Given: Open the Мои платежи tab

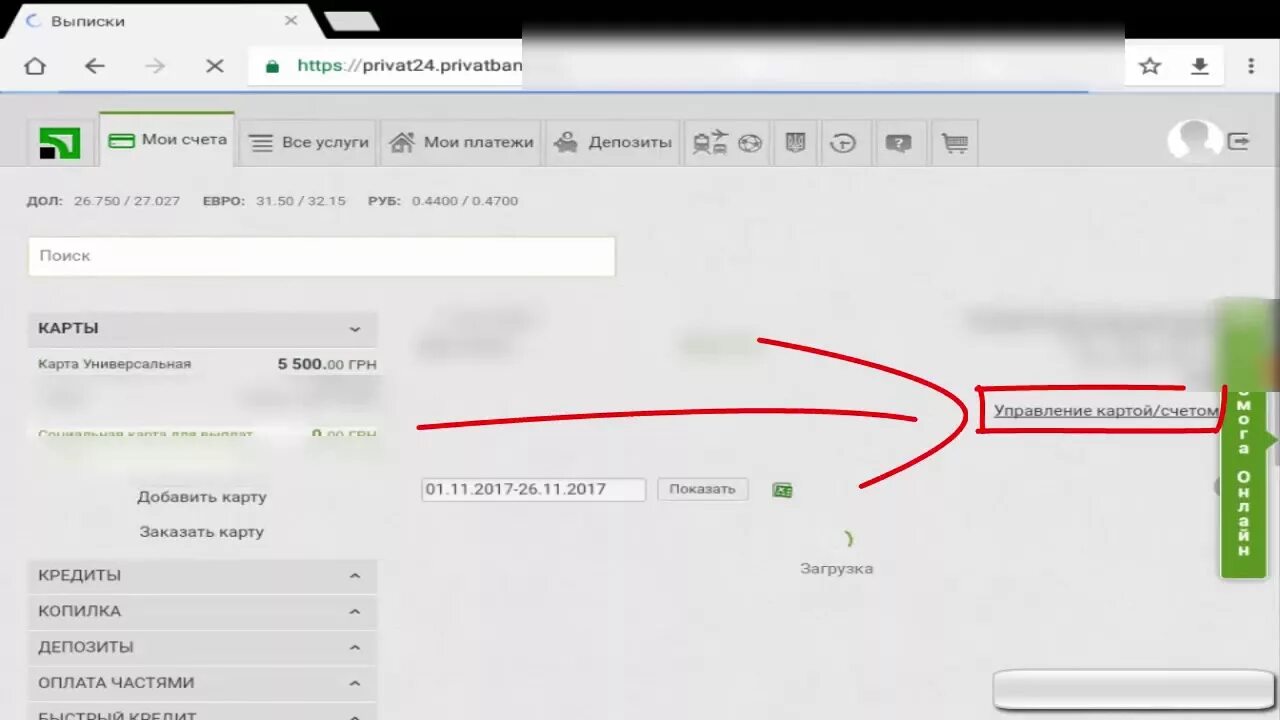Looking at the screenshot, I should [x=461, y=142].
